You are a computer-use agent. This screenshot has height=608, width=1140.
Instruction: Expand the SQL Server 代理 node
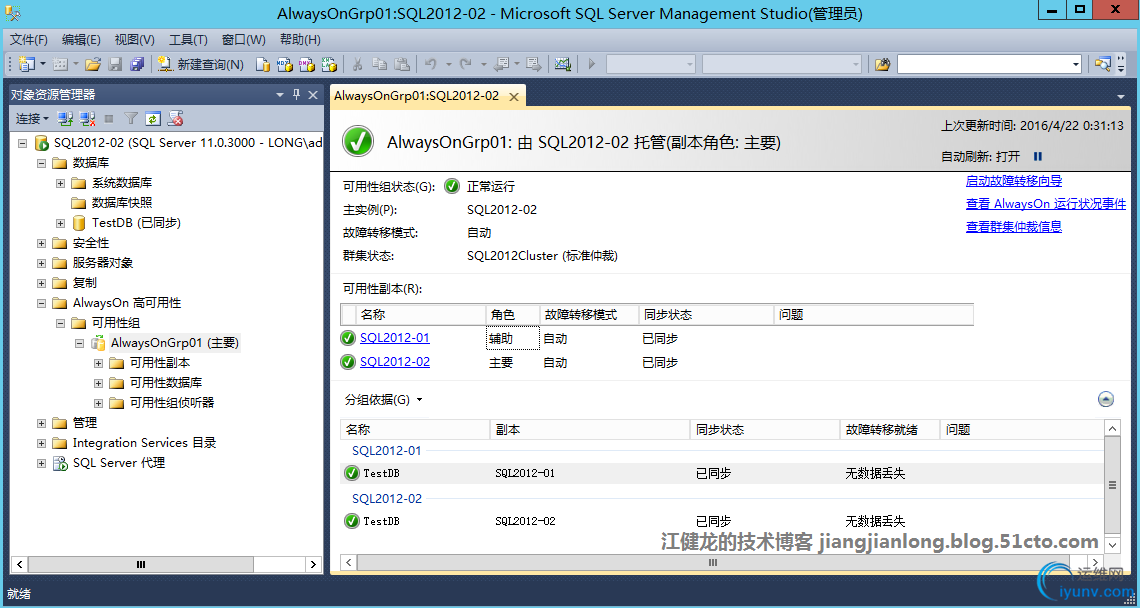(x=41, y=463)
